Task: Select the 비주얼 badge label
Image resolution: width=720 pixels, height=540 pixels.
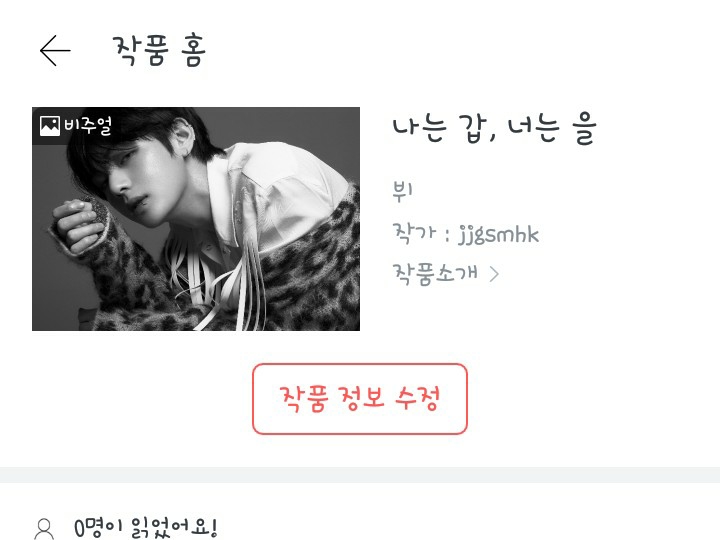Action: (88, 126)
